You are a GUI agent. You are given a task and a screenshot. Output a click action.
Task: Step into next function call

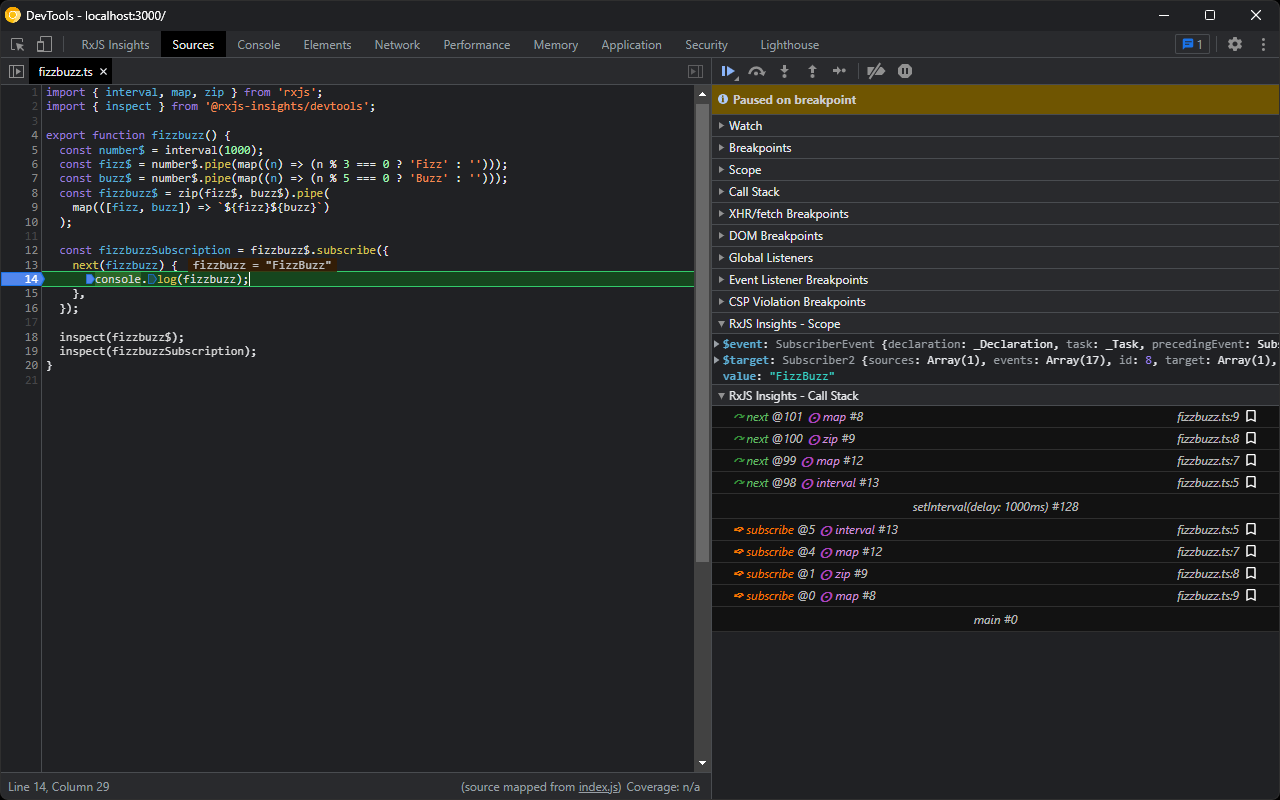pos(785,71)
